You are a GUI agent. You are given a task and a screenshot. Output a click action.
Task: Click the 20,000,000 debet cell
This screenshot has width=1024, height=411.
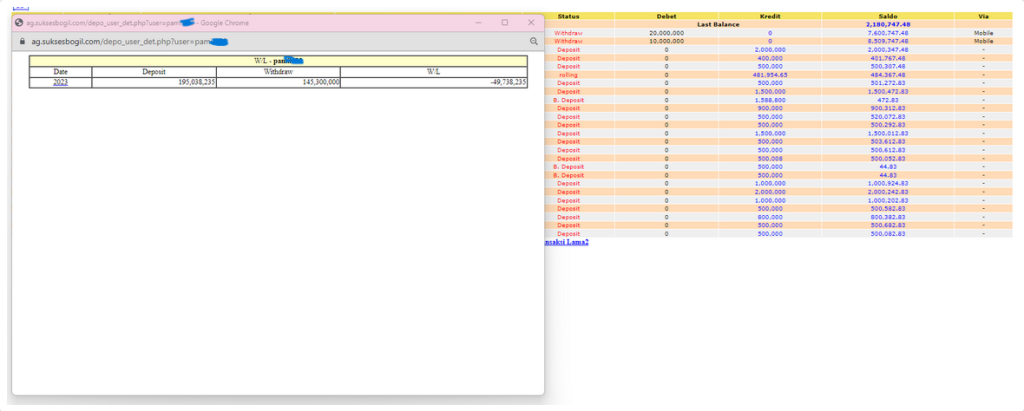click(666, 33)
